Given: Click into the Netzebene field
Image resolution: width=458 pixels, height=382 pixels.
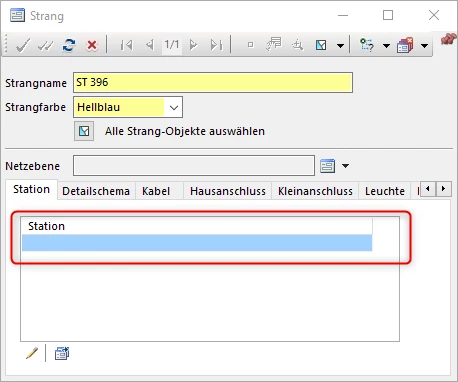Looking at the screenshot, I should point(194,165).
